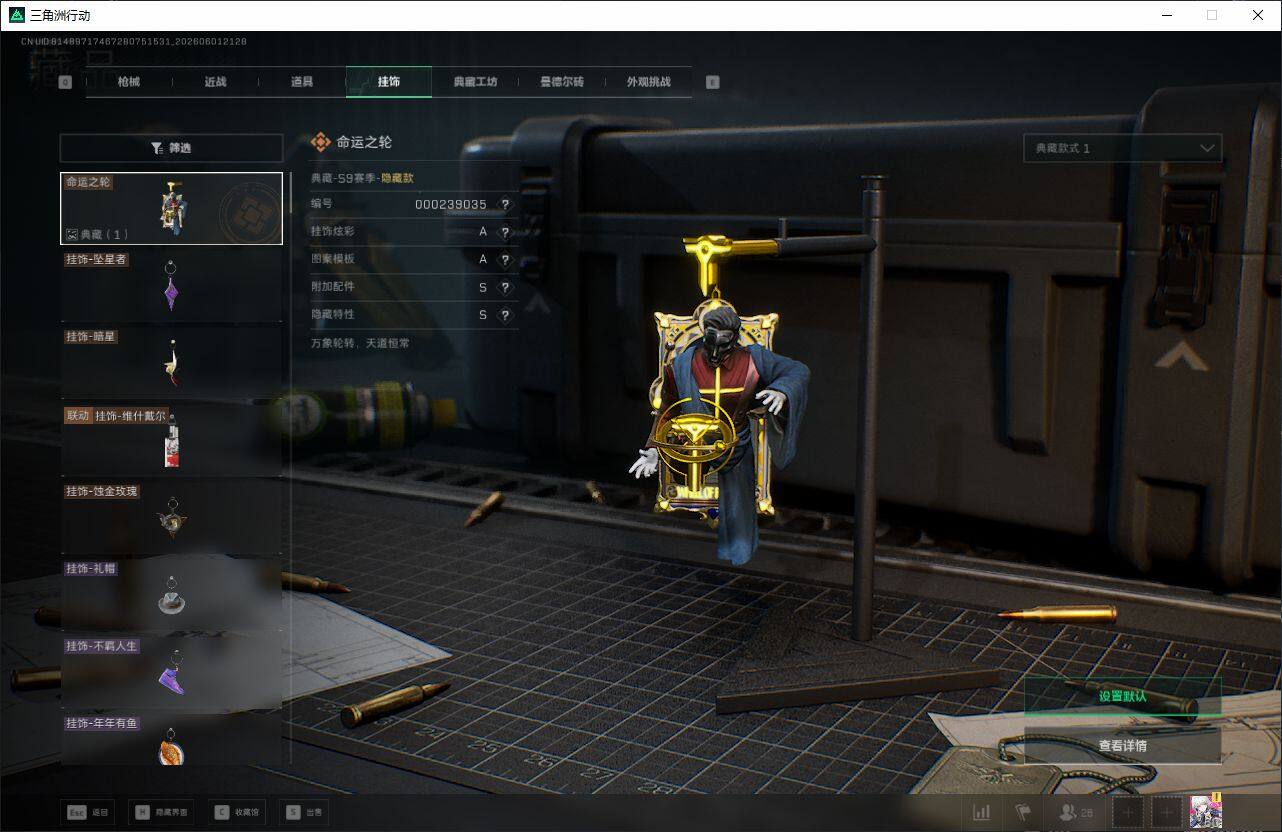The image size is (1282, 832).
Task: Choose the 挂饰-不羁人生 sneaker charm
Action: [171, 672]
